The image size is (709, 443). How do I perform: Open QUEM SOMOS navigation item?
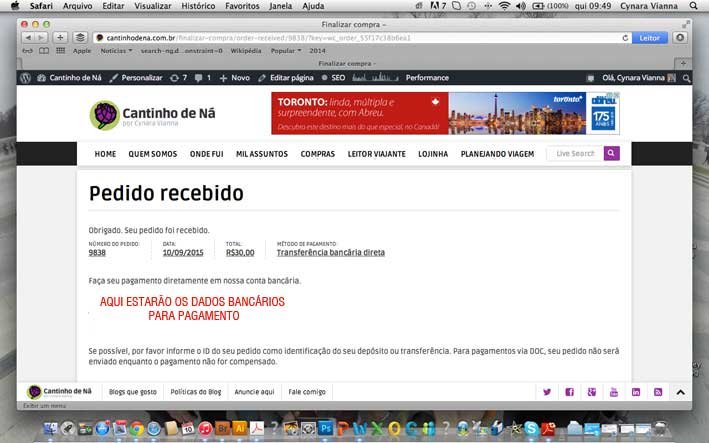point(153,154)
